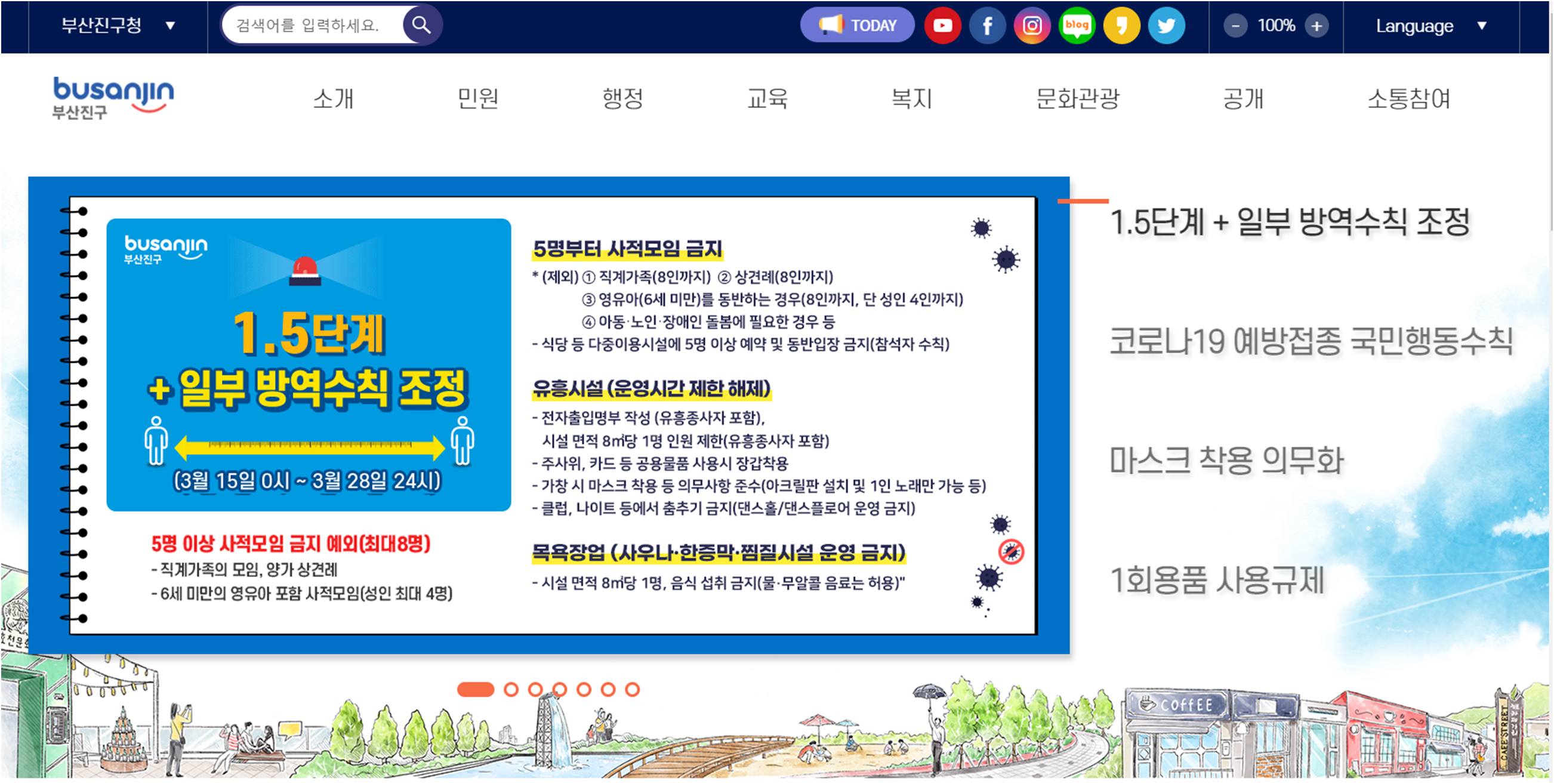Open the YouTube channel icon
Screen dimensions: 1554x784
tap(942, 25)
